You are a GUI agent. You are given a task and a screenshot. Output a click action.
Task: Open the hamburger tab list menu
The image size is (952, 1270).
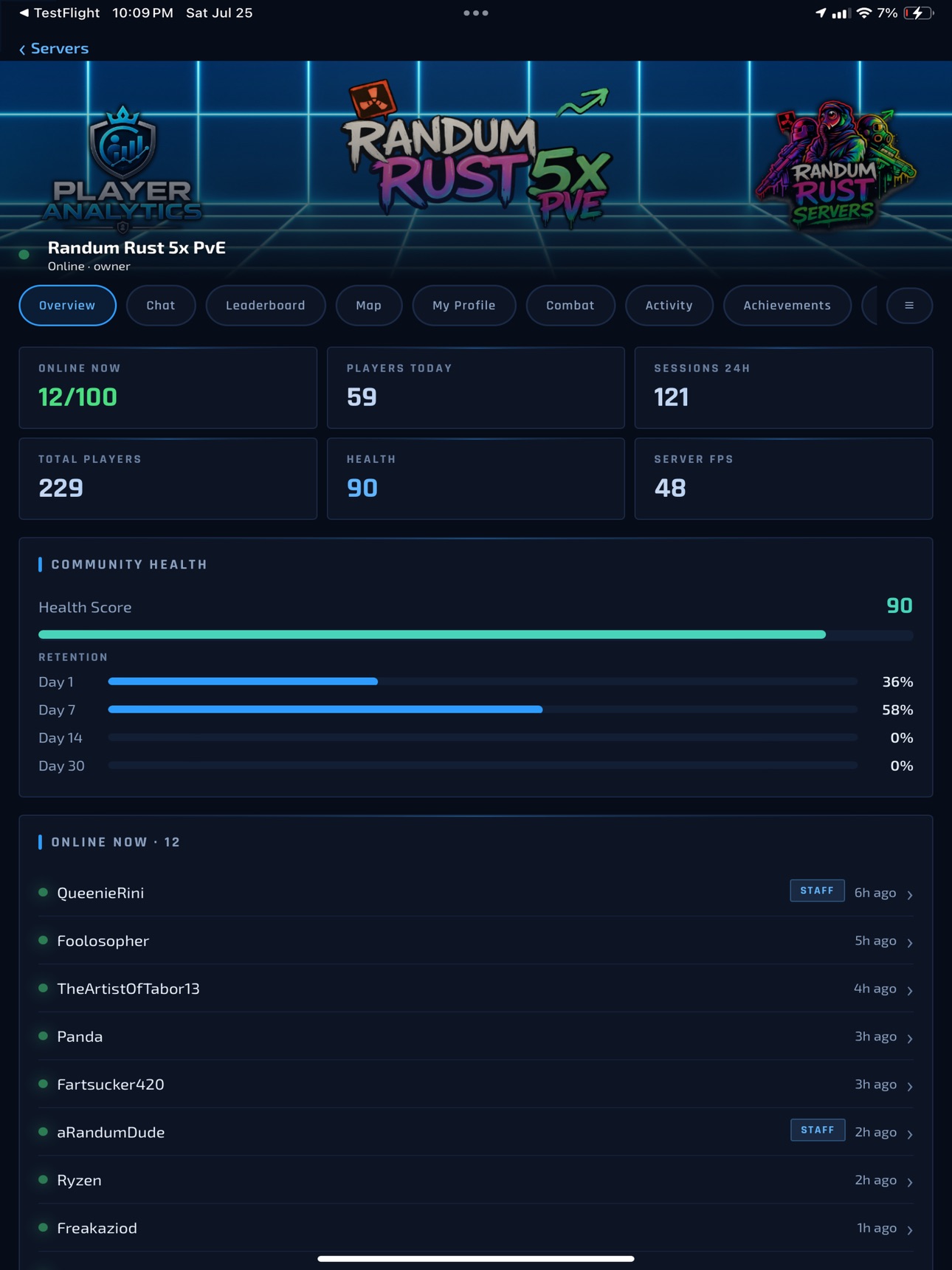pyautogui.click(x=909, y=305)
